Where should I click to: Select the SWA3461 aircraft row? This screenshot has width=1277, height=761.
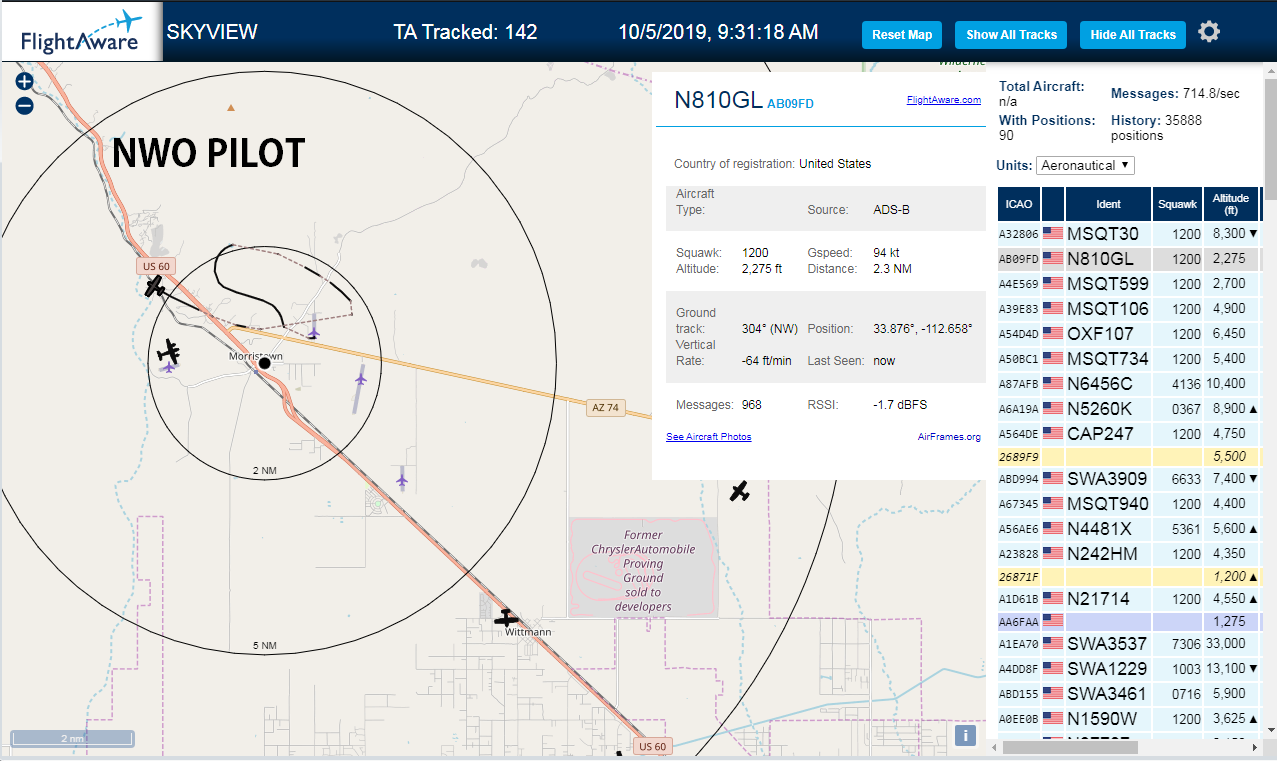pyautogui.click(x=1129, y=693)
